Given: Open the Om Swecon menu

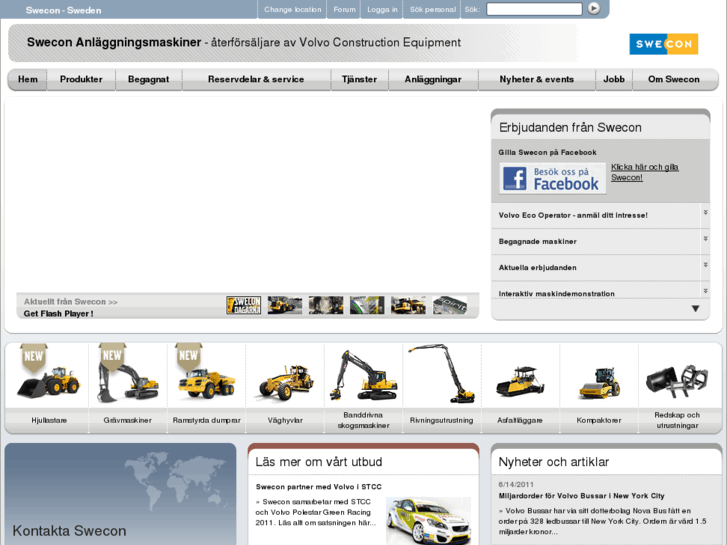Looking at the screenshot, I should click(674, 79).
